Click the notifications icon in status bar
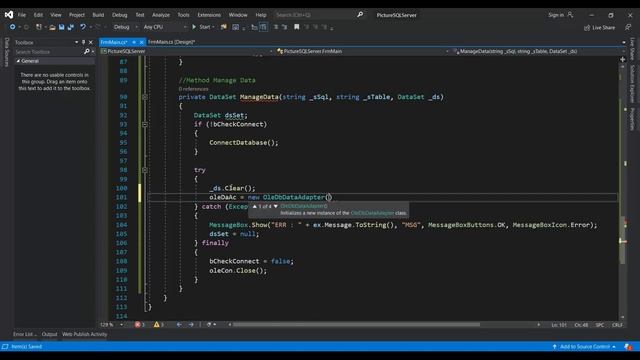The height and width of the screenshot is (360, 640). [x=628, y=347]
